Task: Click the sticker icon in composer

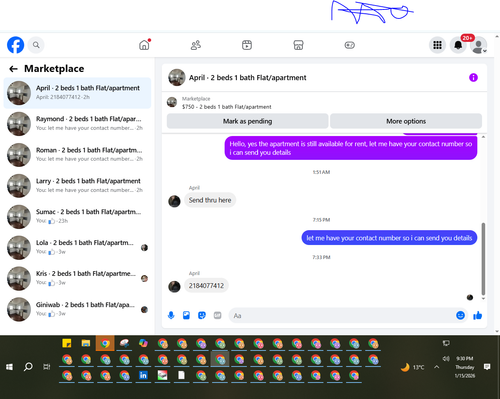Action: click(x=202, y=315)
